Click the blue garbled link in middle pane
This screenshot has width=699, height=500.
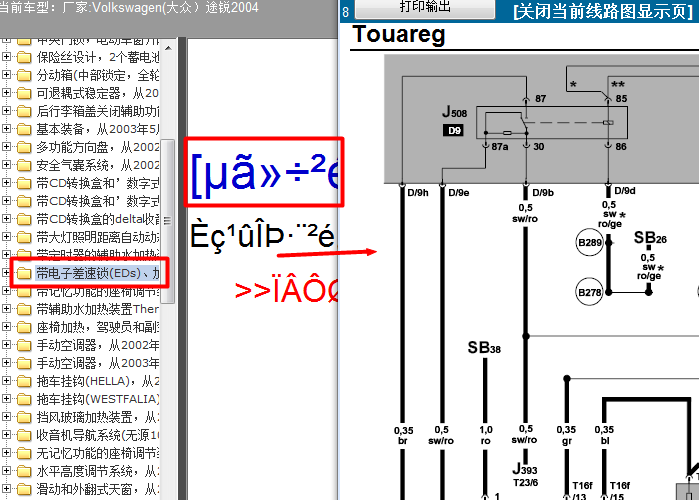coord(264,174)
